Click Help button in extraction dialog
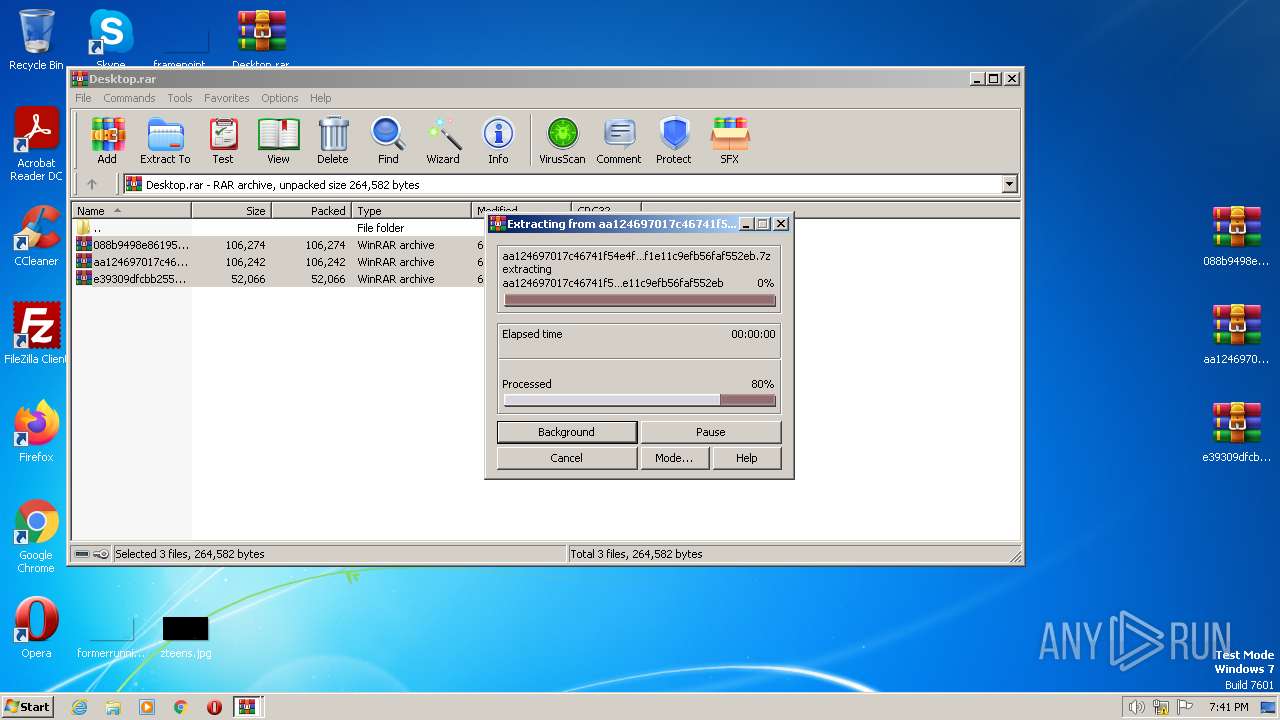Screen dimensions: 1280x720 (x=747, y=458)
